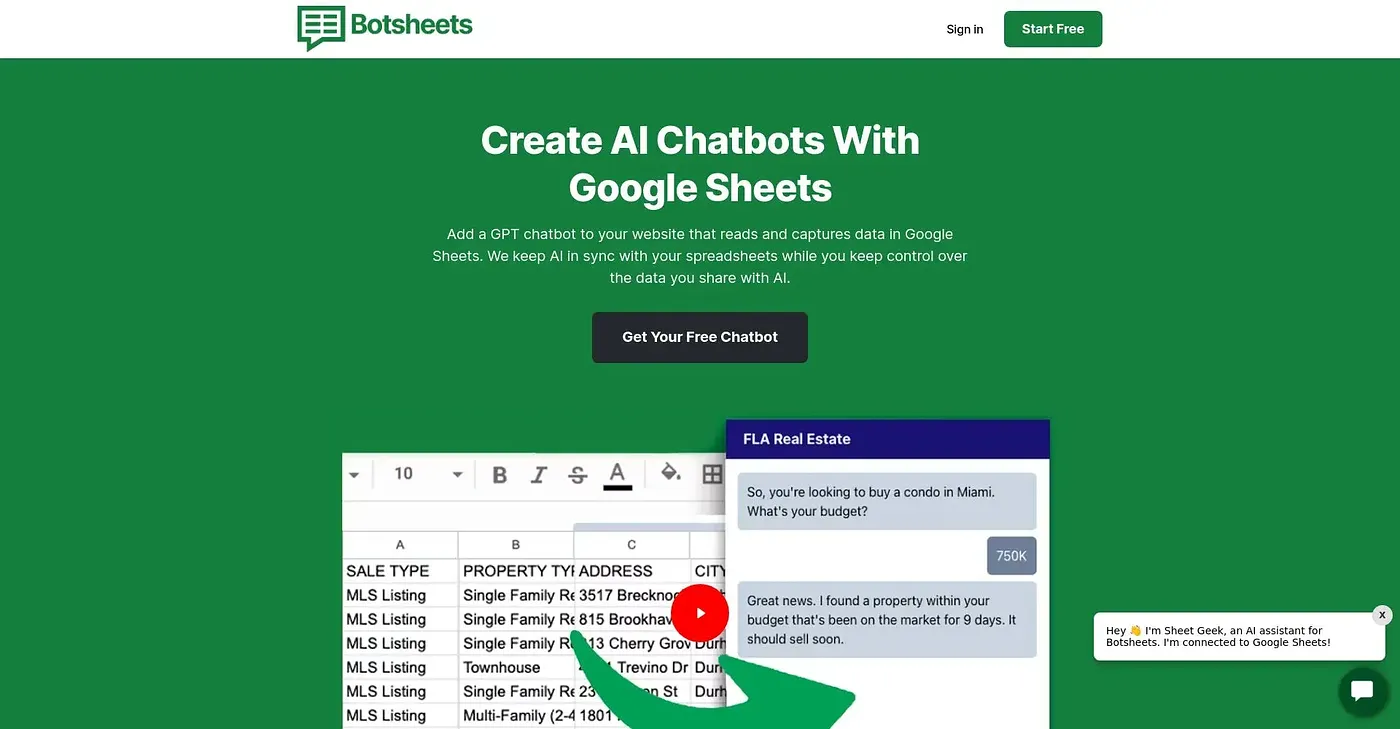Viewport: 1400px width, 729px height.
Task: Toggle bold in spreadsheet toolbar
Action: [500, 475]
